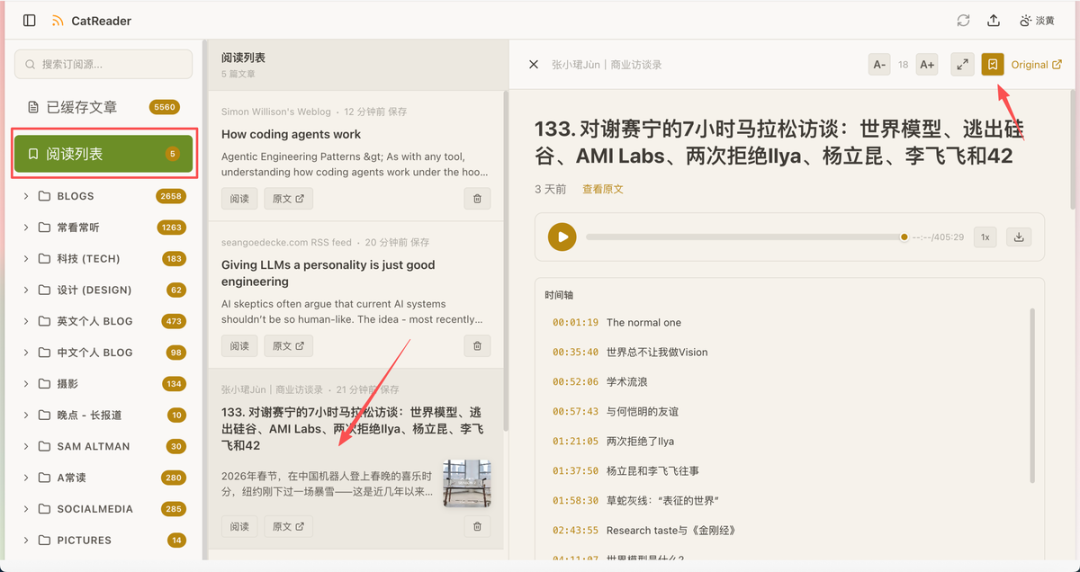Viewport: 1080px width, 572px height.
Task: Open the PICTURES folder
Action: (103, 540)
